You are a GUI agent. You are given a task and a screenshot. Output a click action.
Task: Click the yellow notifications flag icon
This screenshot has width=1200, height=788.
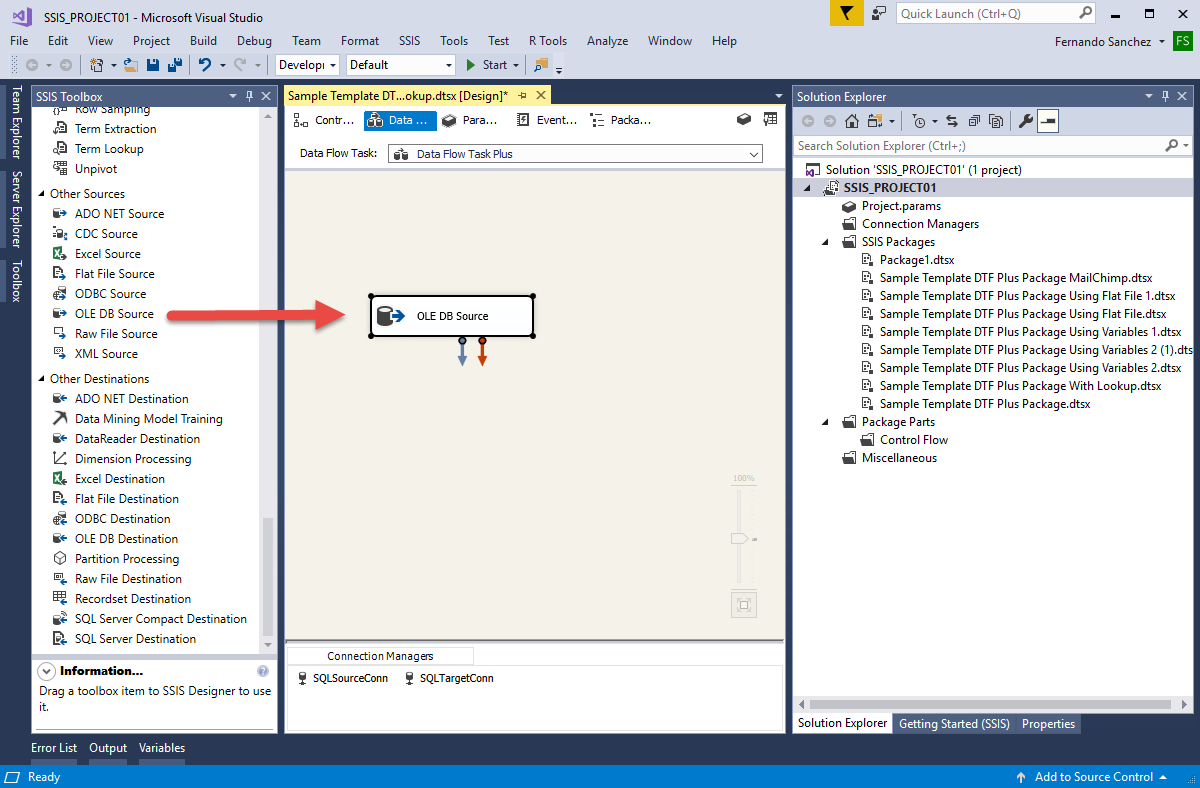(x=847, y=13)
